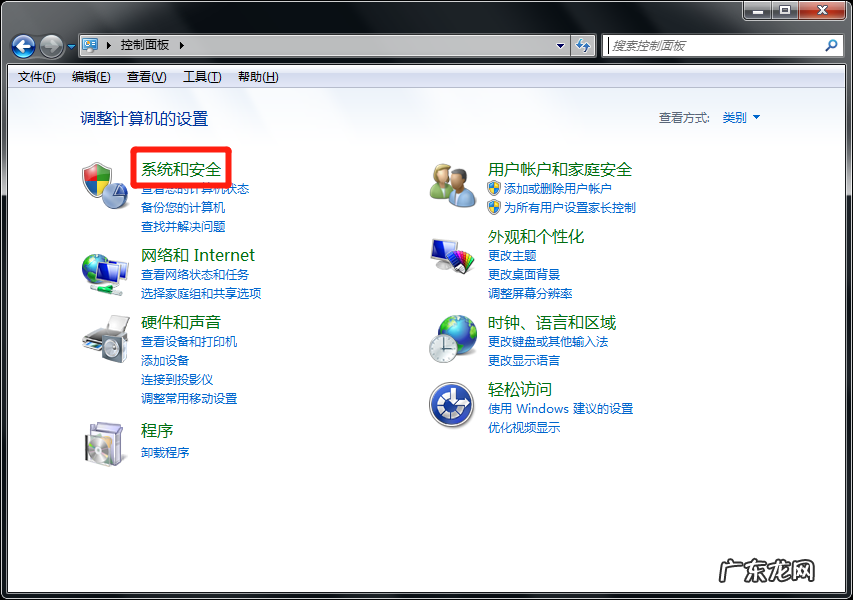Open the 查看(V) menu
Viewport: 853px width, 600px height.
[146, 77]
